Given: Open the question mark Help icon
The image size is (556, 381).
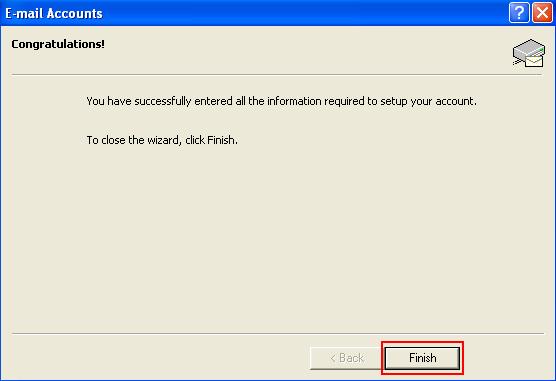Looking at the screenshot, I should click(519, 13).
